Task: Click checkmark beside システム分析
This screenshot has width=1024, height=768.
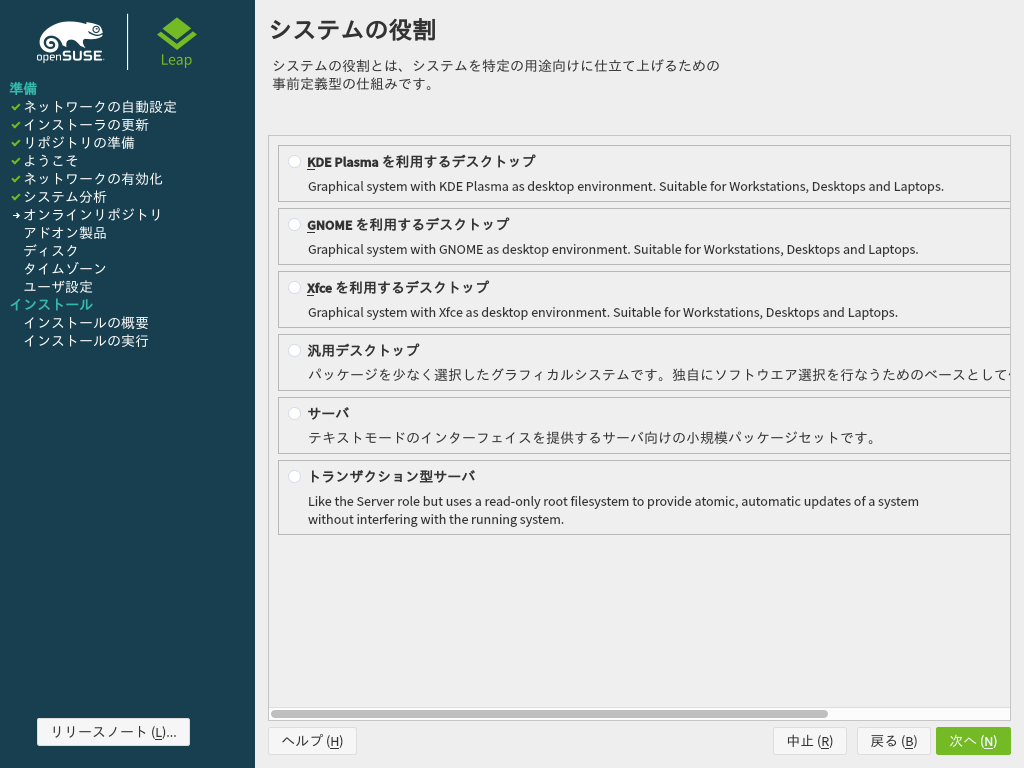Action: tap(16, 197)
